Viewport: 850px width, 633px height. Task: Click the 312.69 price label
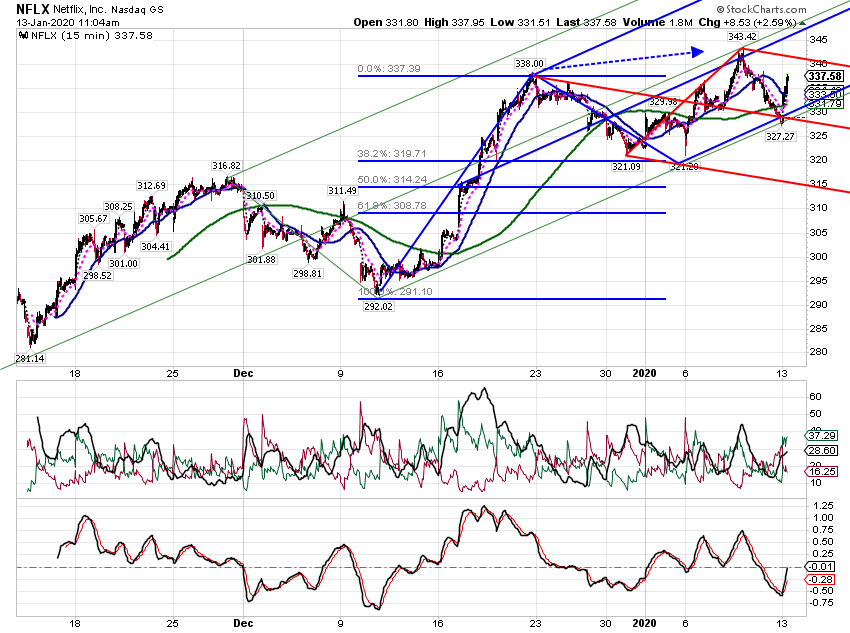coord(151,186)
